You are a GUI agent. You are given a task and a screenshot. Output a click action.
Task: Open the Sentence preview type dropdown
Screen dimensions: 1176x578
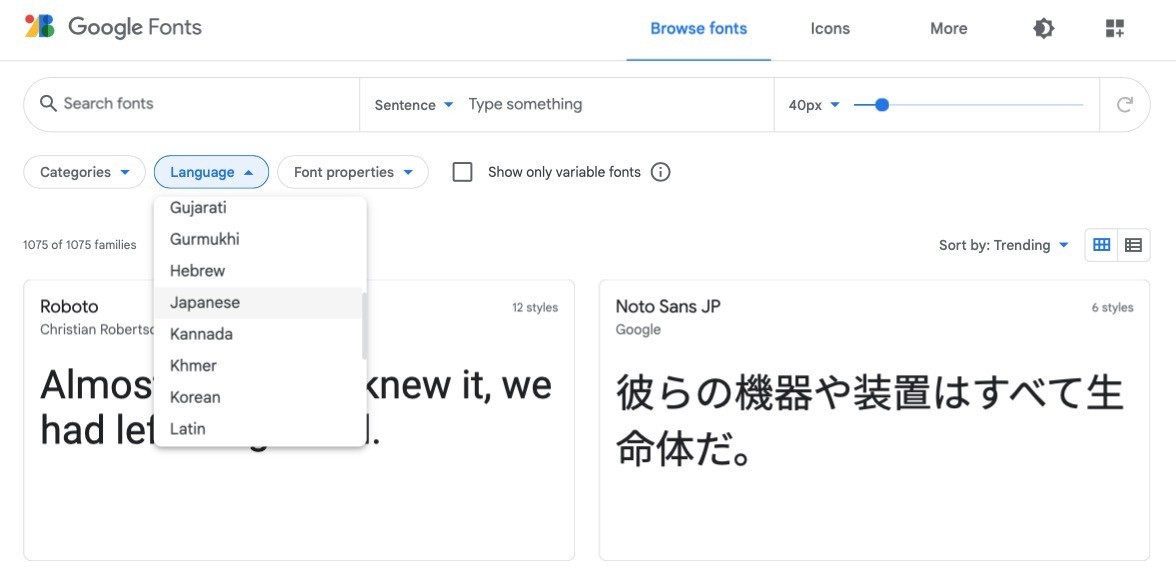[x=413, y=104]
